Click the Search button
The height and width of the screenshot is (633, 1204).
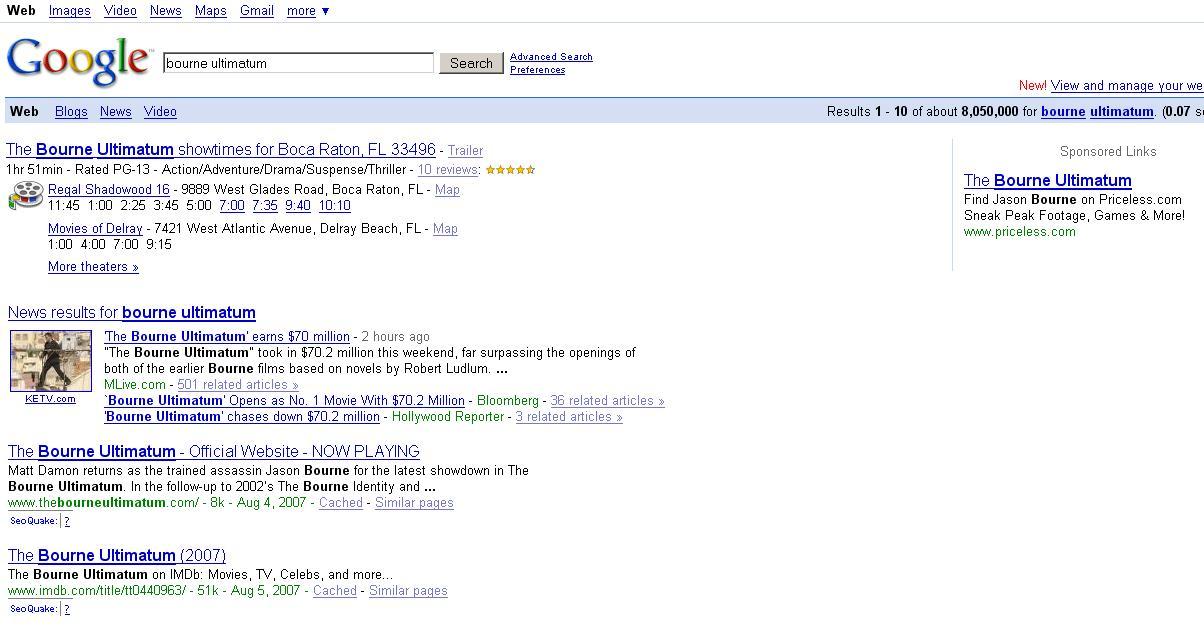point(471,63)
